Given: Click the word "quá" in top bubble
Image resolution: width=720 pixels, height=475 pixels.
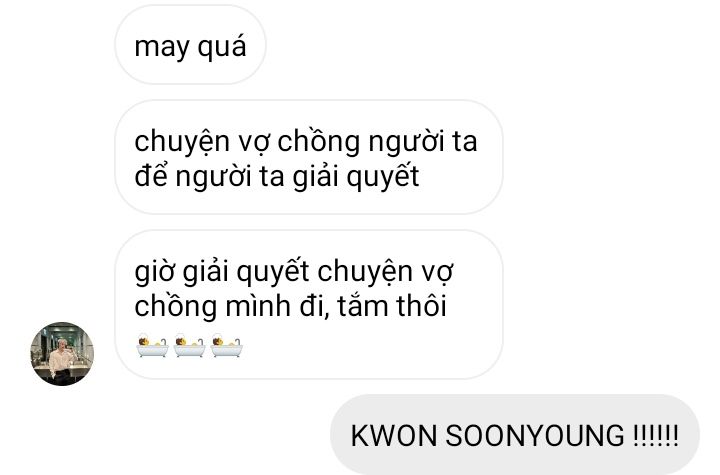Looking at the screenshot, I should tap(222, 46).
